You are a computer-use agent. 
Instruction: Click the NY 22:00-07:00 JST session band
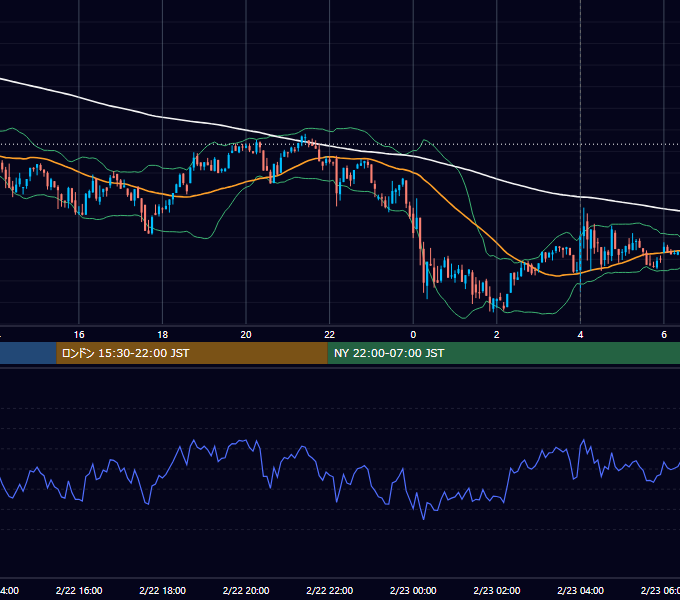pyautogui.click(x=503, y=353)
